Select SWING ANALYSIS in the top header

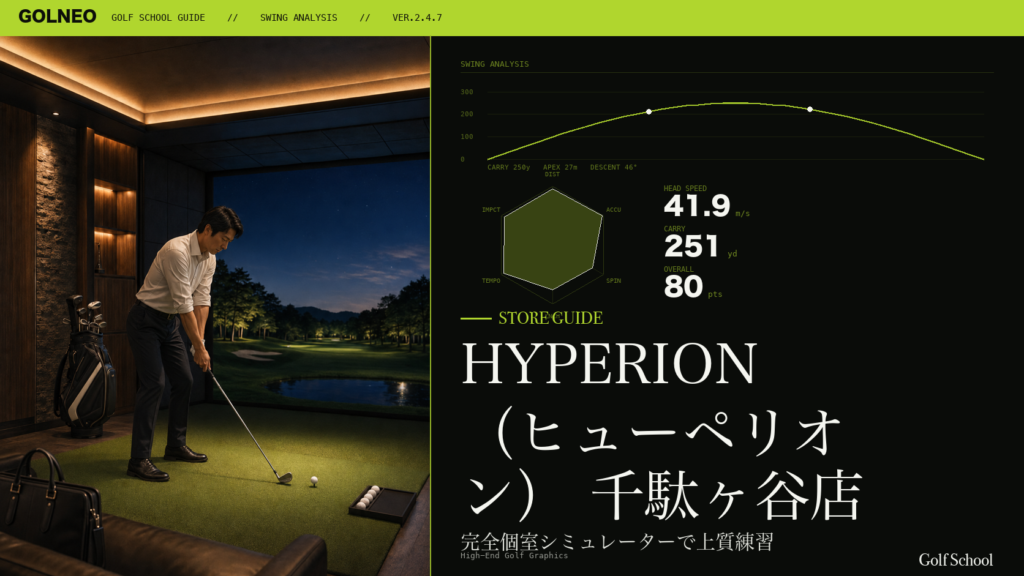point(298,18)
